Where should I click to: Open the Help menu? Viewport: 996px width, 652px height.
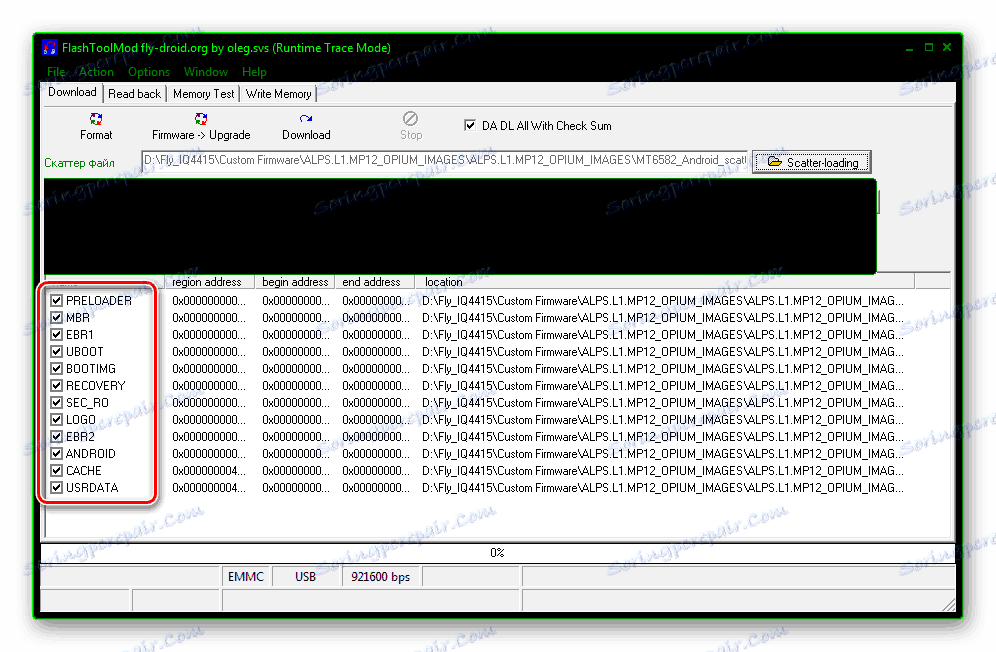[254, 72]
